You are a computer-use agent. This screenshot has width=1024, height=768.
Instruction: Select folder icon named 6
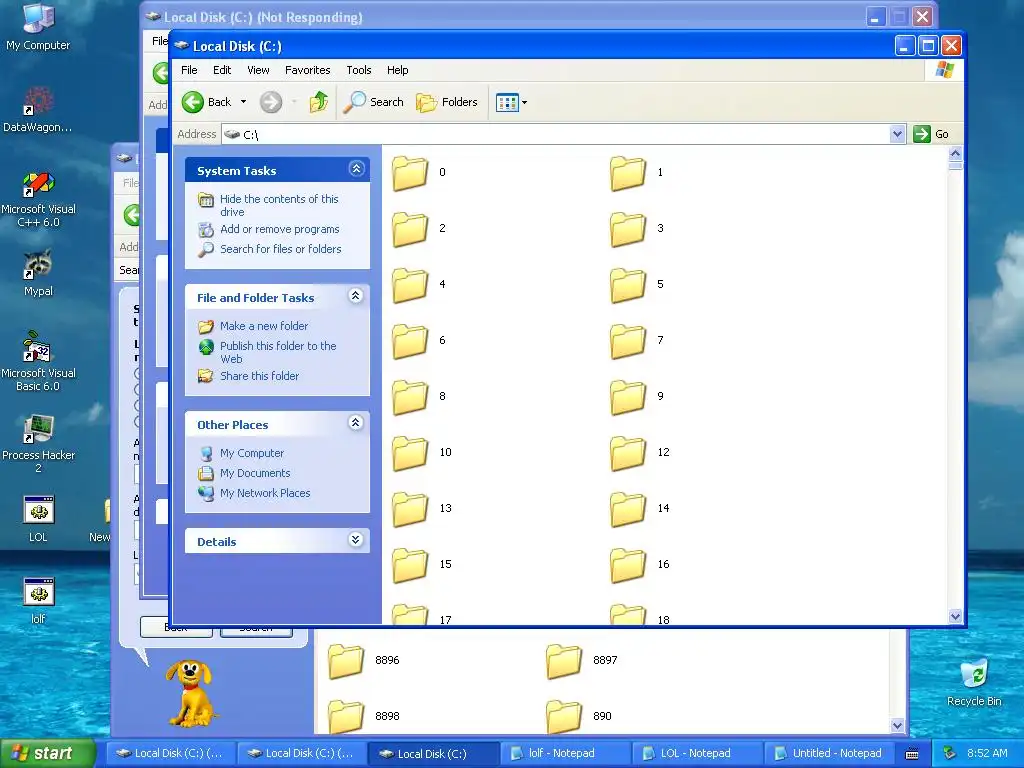pyautogui.click(x=410, y=342)
